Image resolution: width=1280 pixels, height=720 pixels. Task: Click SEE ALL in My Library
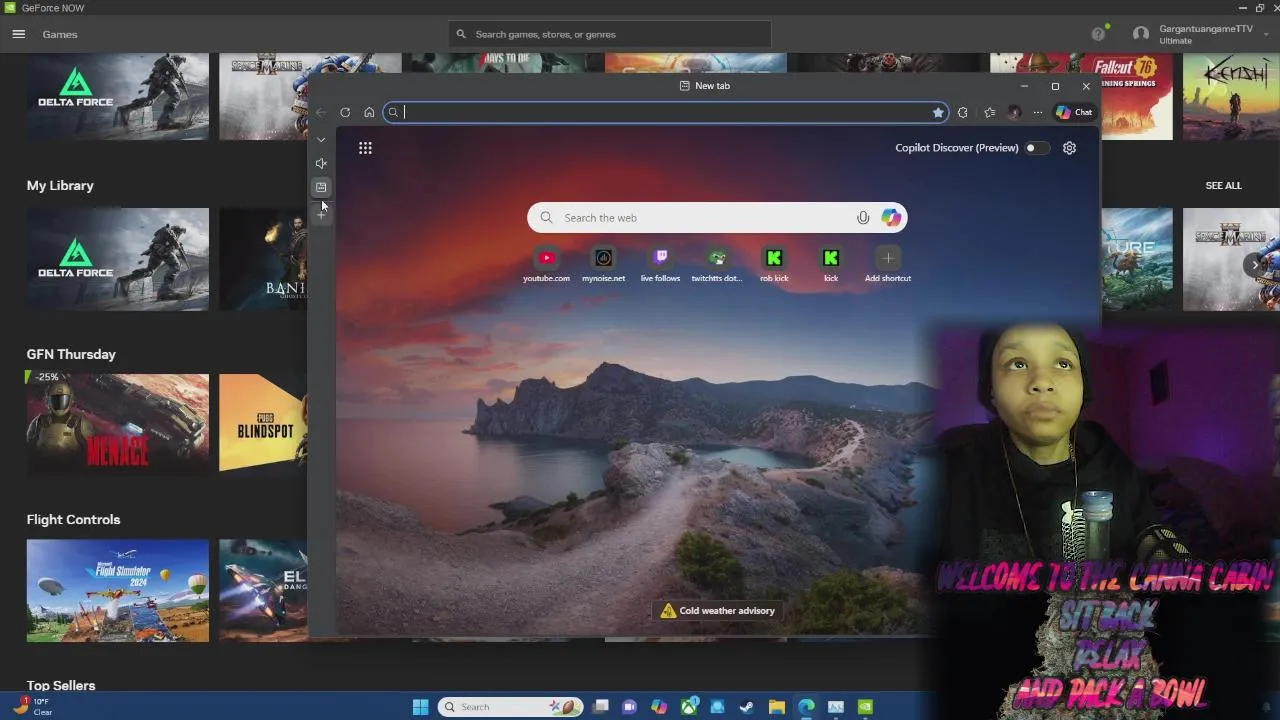1223,186
